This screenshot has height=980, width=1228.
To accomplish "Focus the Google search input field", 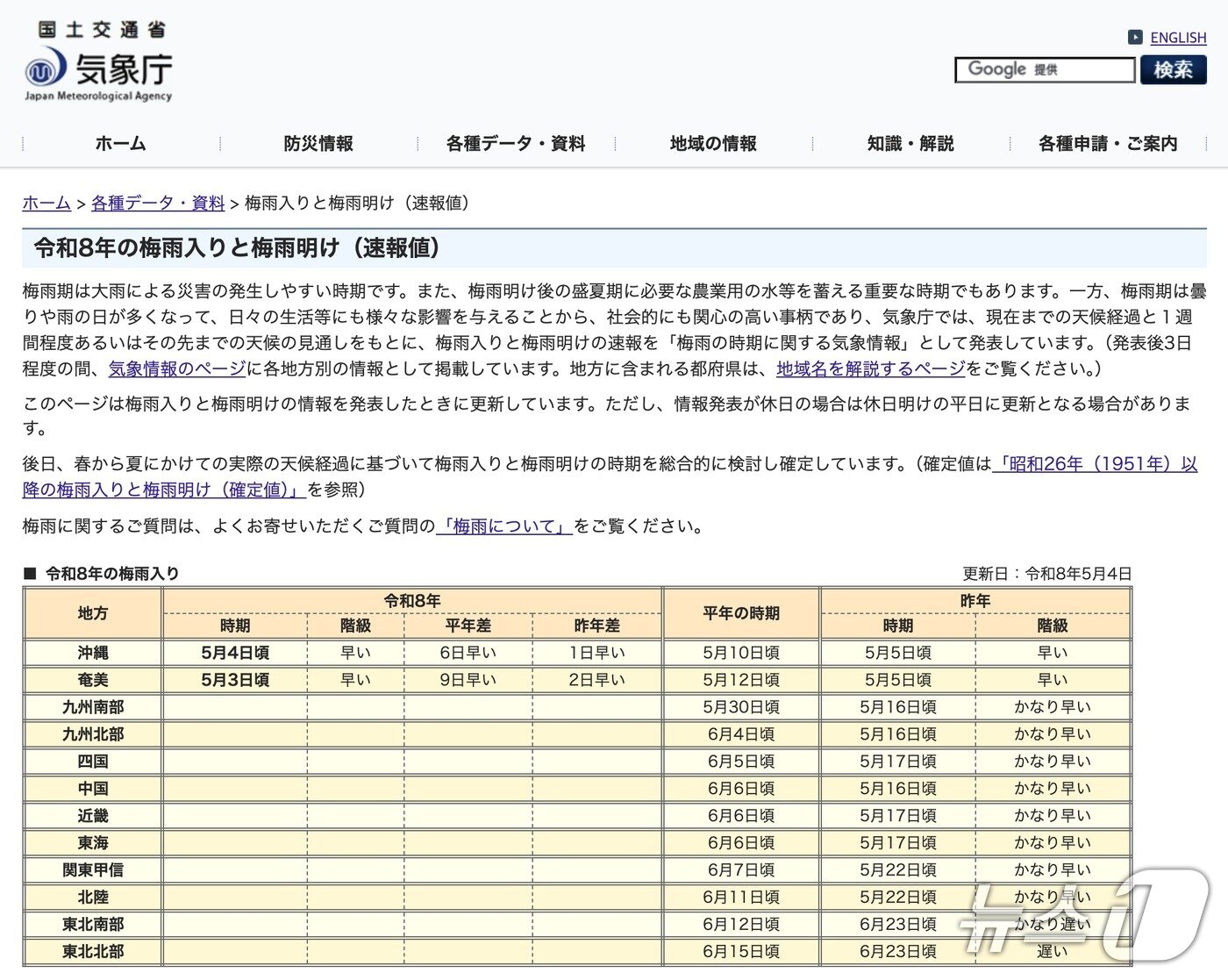I will click(1045, 69).
